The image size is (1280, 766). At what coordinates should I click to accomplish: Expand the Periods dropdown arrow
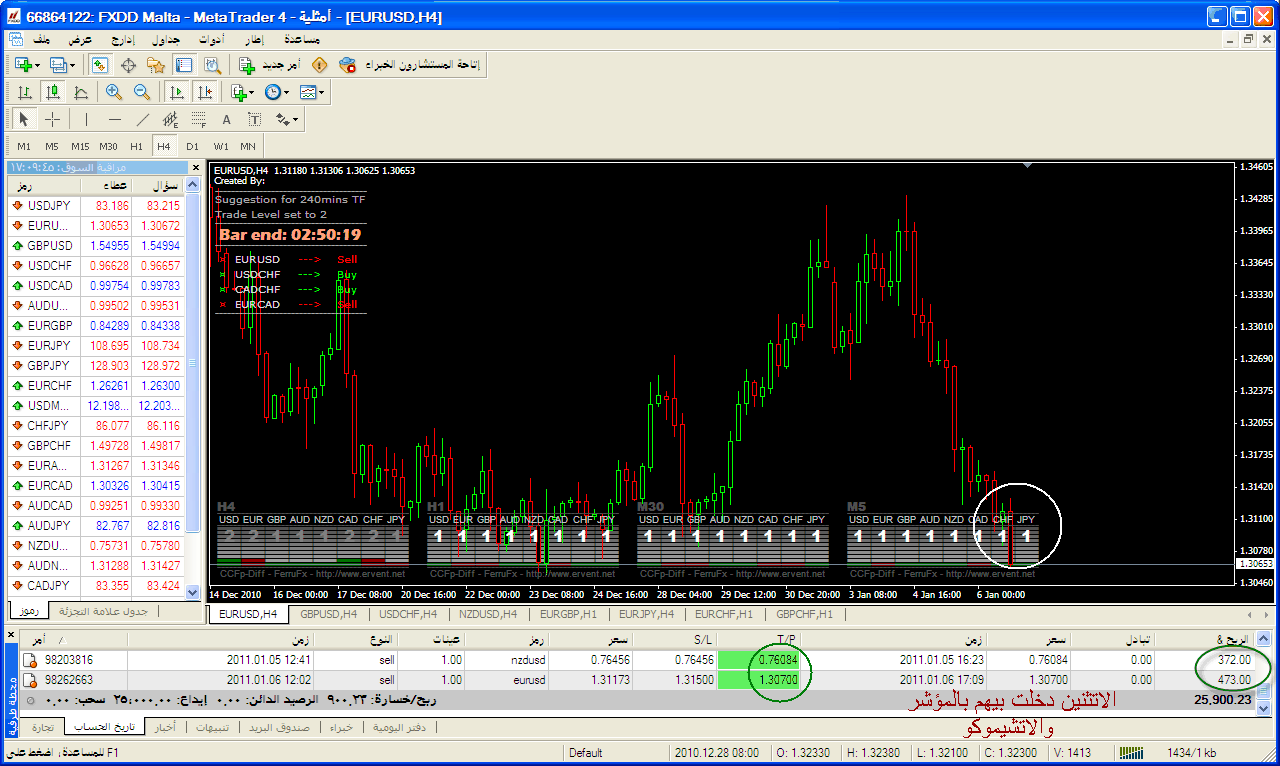click(x=287, y=92)
